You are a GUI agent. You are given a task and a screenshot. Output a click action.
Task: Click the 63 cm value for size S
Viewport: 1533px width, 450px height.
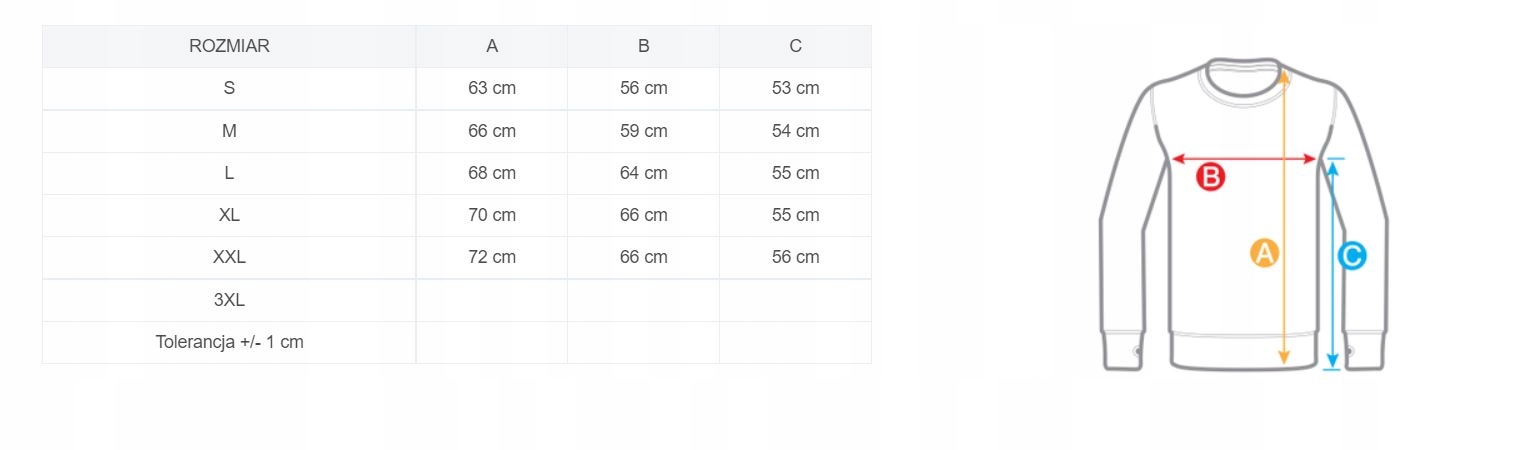click(x=492, y=88)
